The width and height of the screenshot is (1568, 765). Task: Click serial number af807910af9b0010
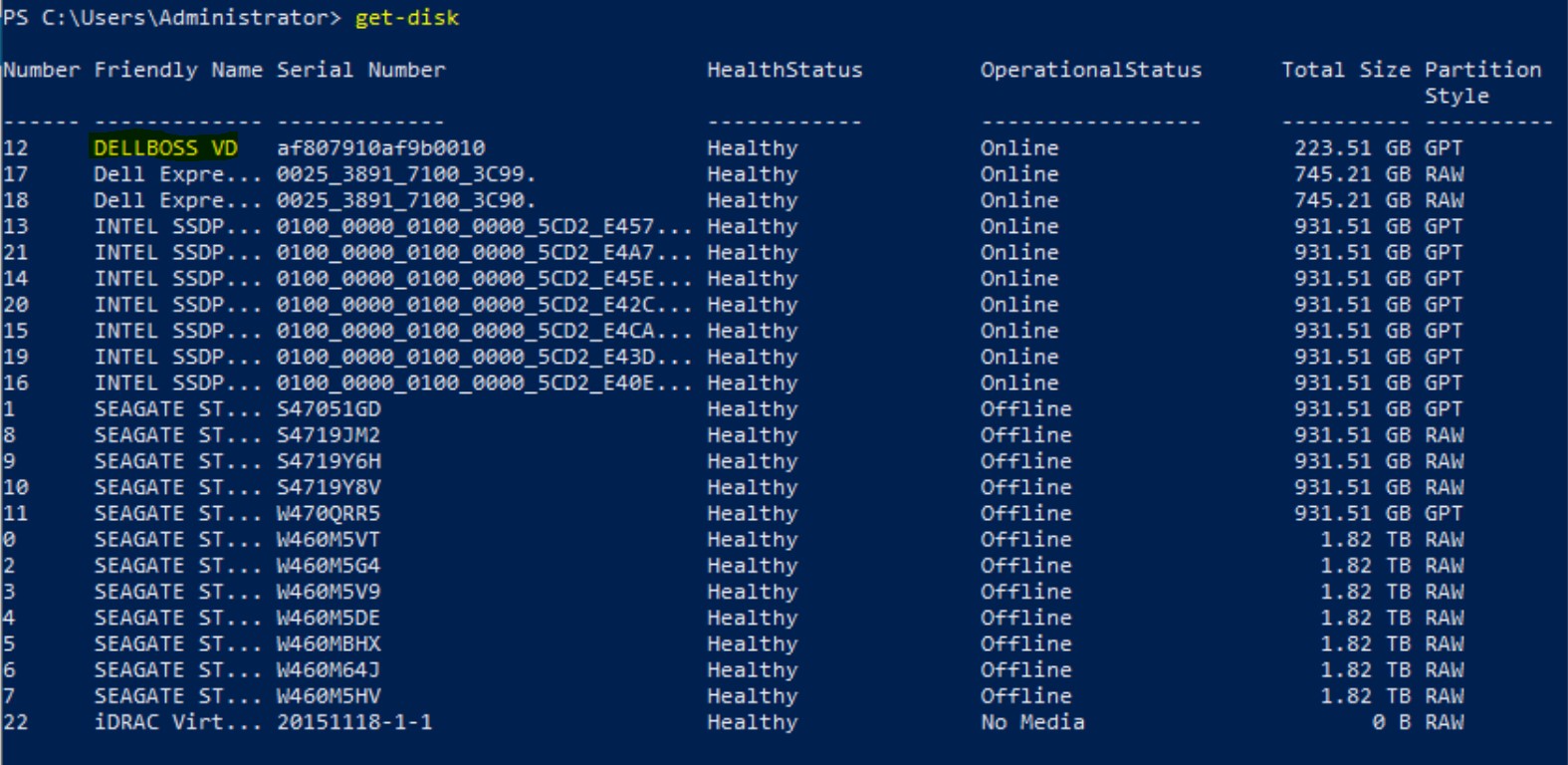(x=380, y=148)
